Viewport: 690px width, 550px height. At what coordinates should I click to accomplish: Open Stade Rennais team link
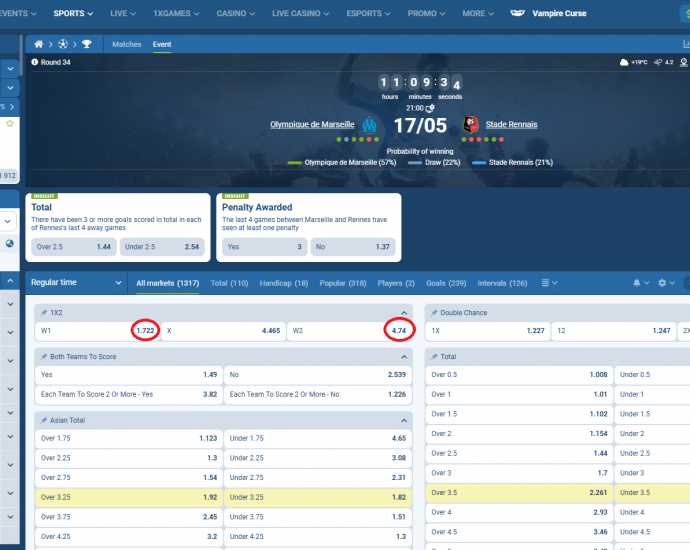coord(511,125)
